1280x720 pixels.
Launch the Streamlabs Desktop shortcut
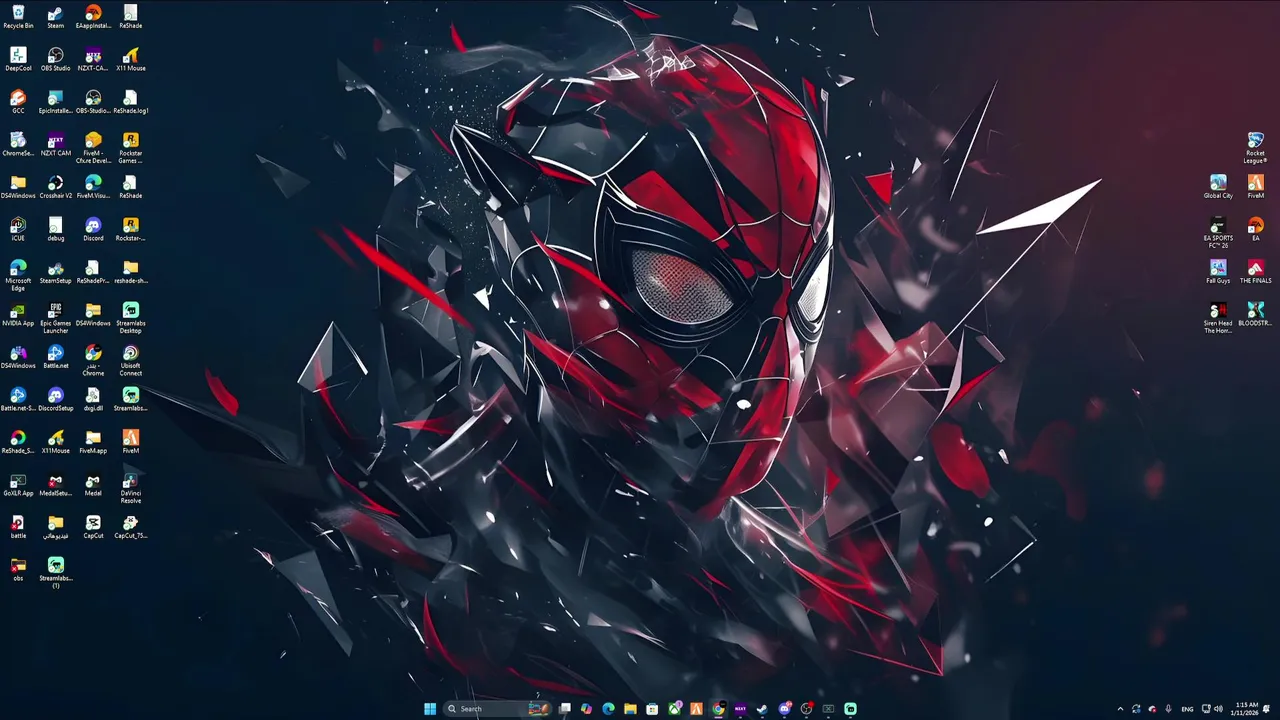coord(130,318)
